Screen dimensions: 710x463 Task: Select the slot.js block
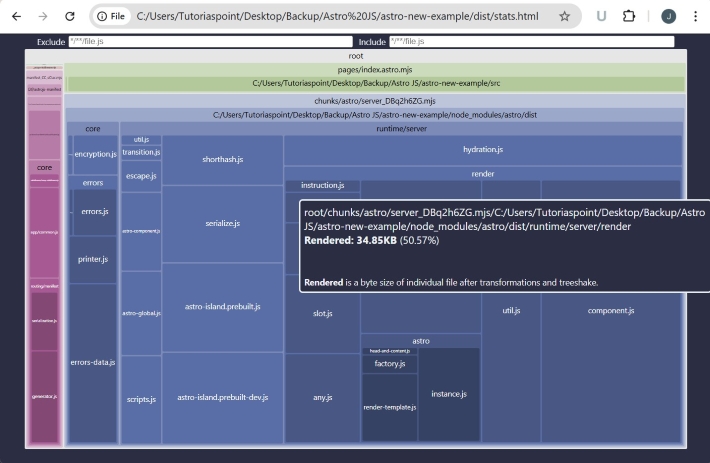pyautogui.click(x=323, y=314)
